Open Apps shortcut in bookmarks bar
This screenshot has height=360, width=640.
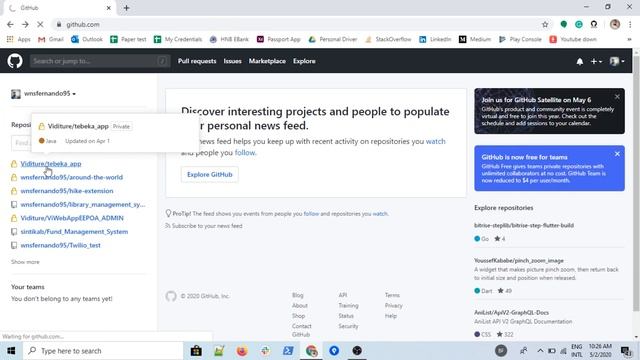pos(19,39)
